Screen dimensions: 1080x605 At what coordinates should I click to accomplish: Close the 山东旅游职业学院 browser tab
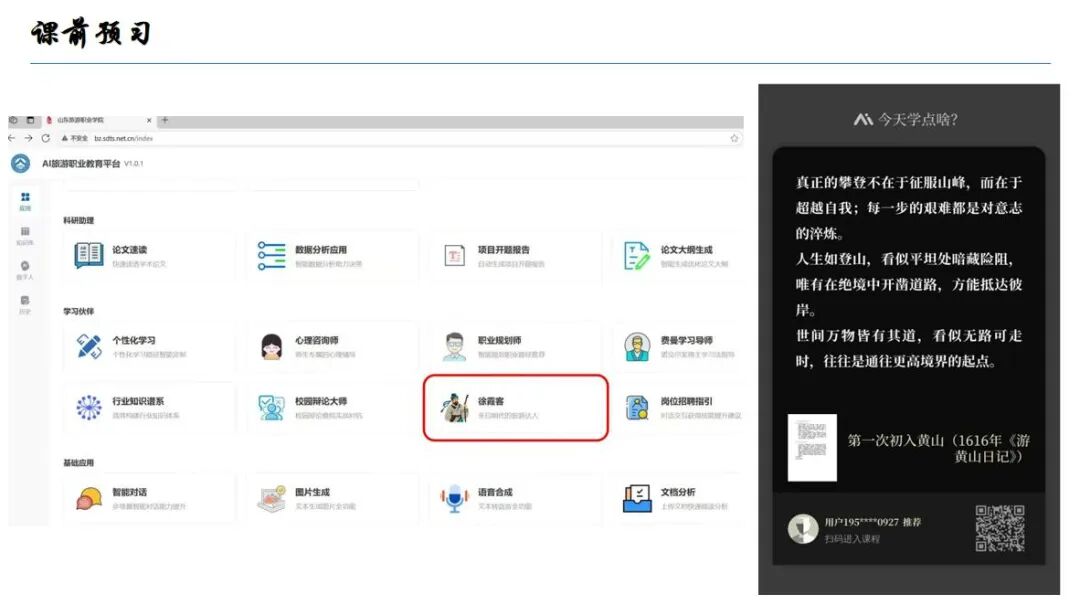point(149,120)
